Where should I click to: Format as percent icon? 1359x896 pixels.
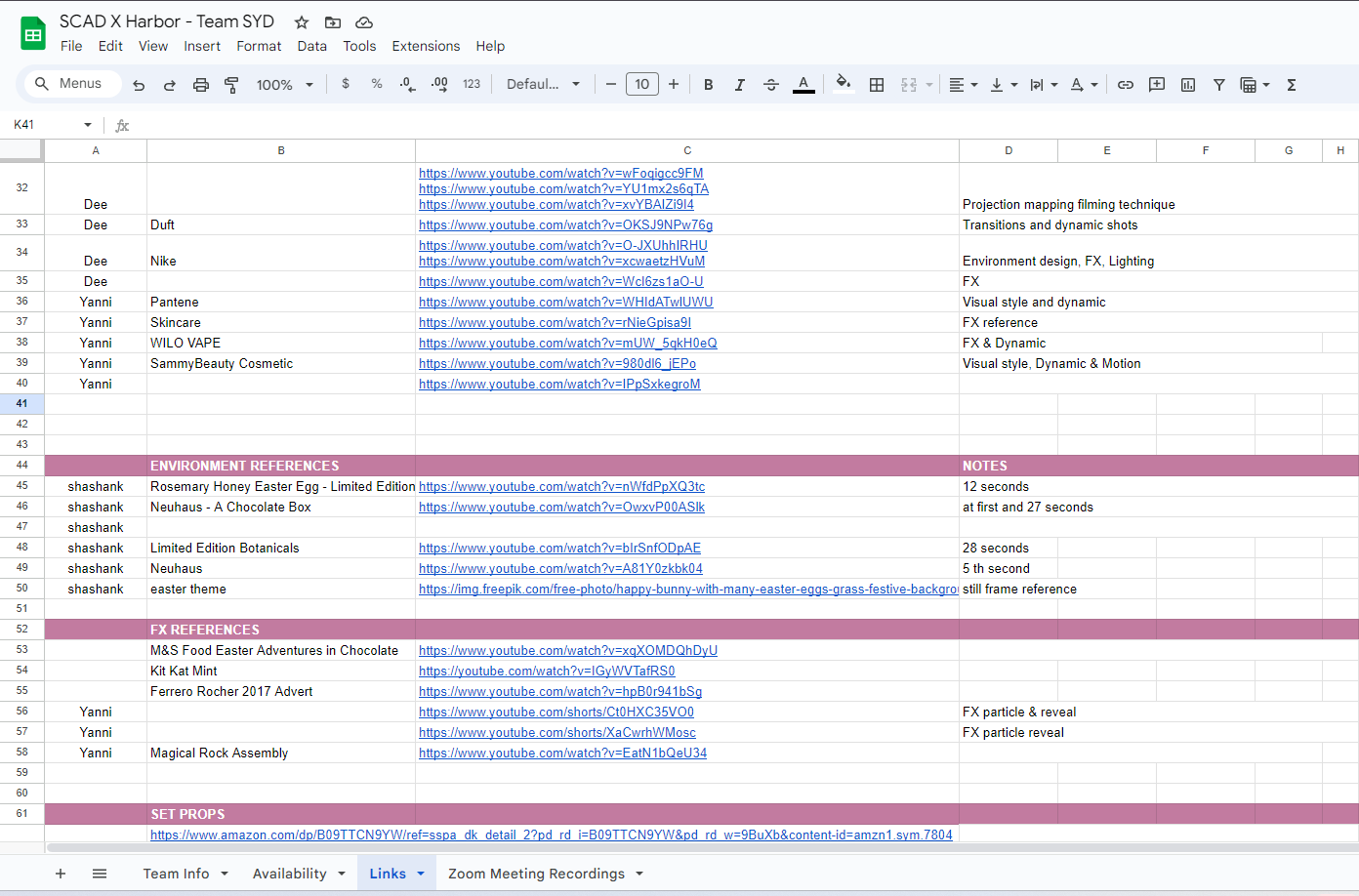[x=377, y=84]
